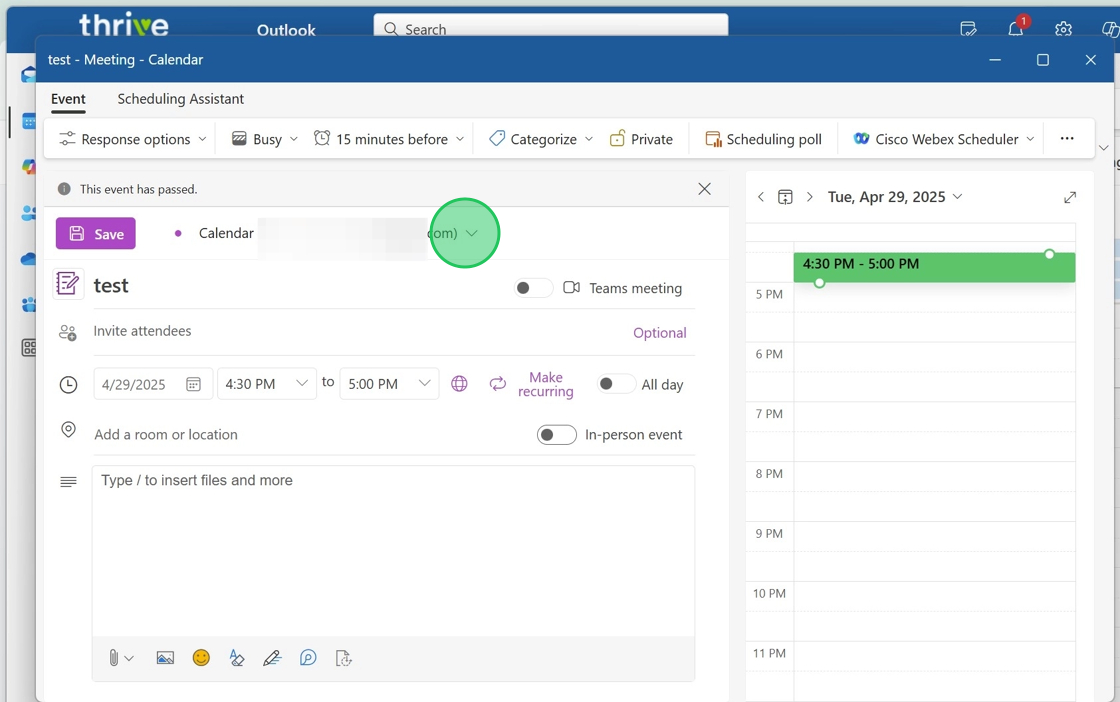Image resolution: width=1120 pixels, height=702 pixels.
Task: Click the Save button
Action: coord(96,234)
